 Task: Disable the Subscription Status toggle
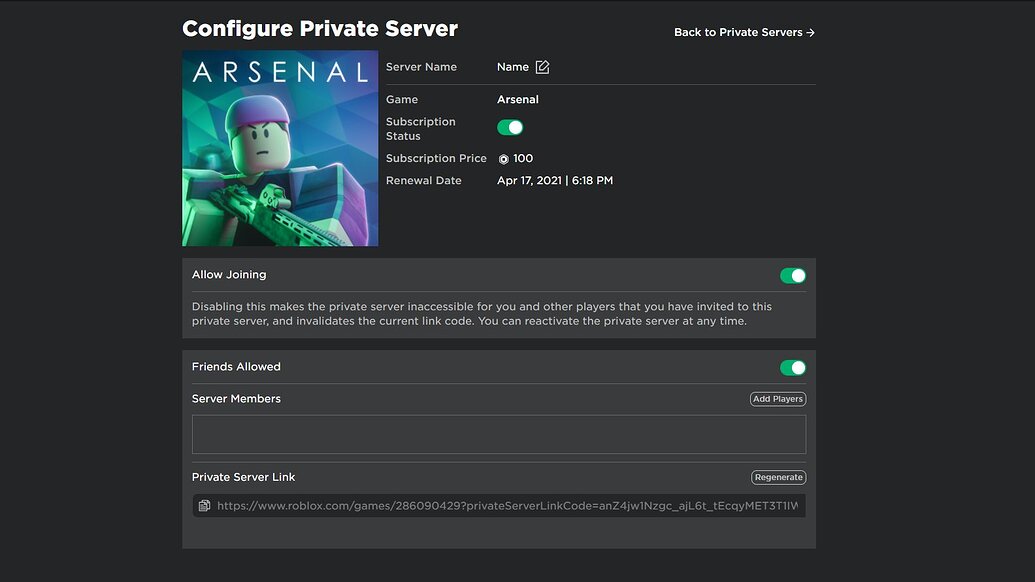click(x=510, y=127)
